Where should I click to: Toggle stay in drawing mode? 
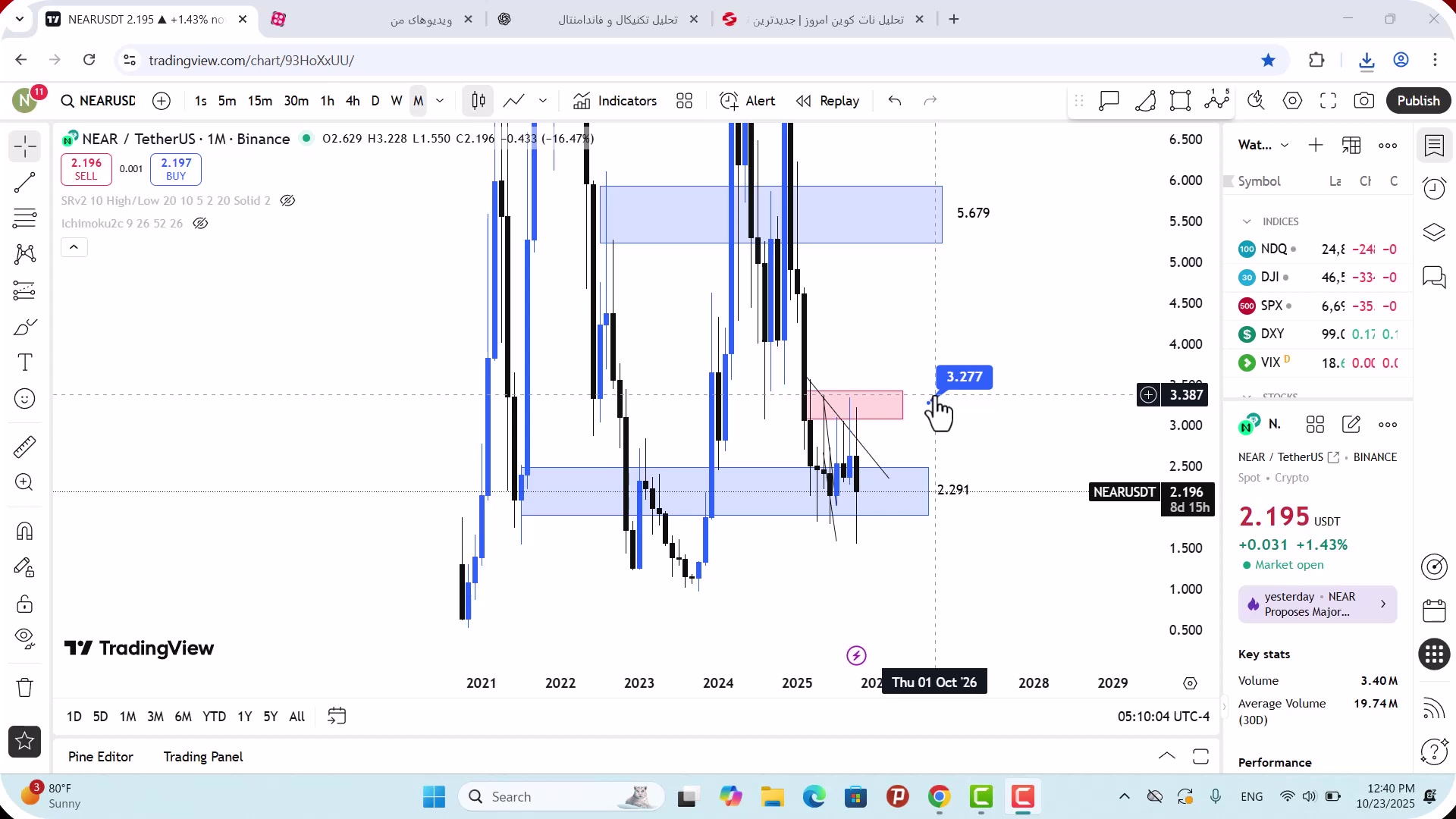tap(25, 567)
